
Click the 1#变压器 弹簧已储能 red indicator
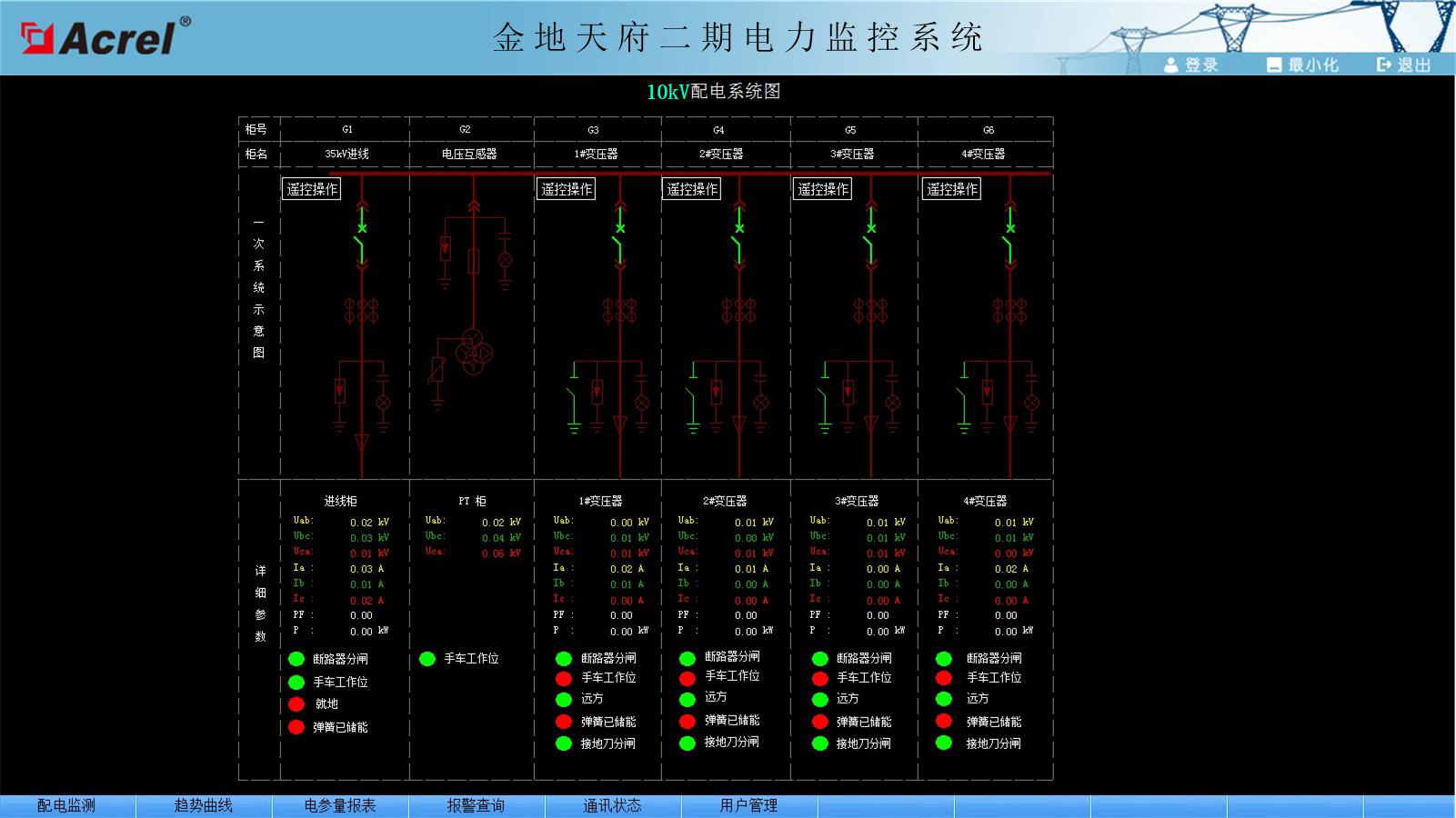click(564, 722)
